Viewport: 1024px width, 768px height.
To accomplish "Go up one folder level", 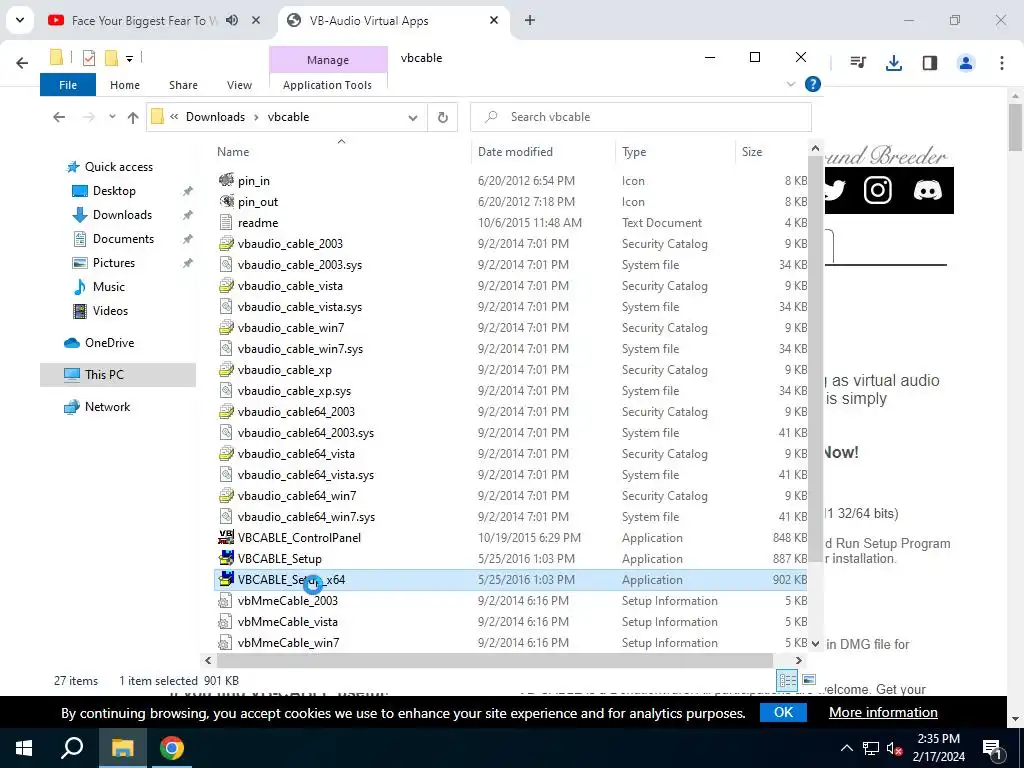I will point(133,117).
